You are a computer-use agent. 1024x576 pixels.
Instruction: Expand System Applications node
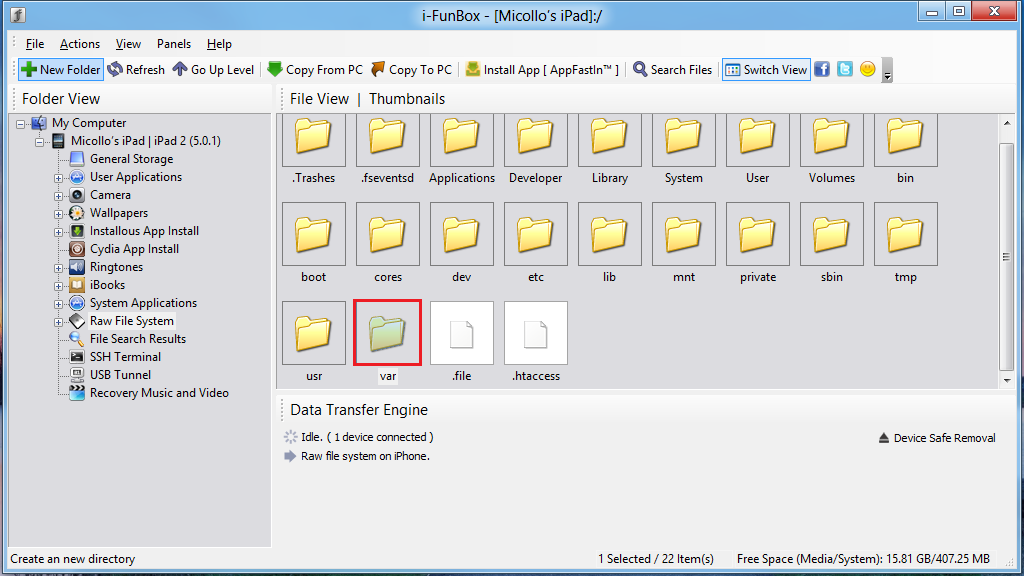(x=58, y=304)
